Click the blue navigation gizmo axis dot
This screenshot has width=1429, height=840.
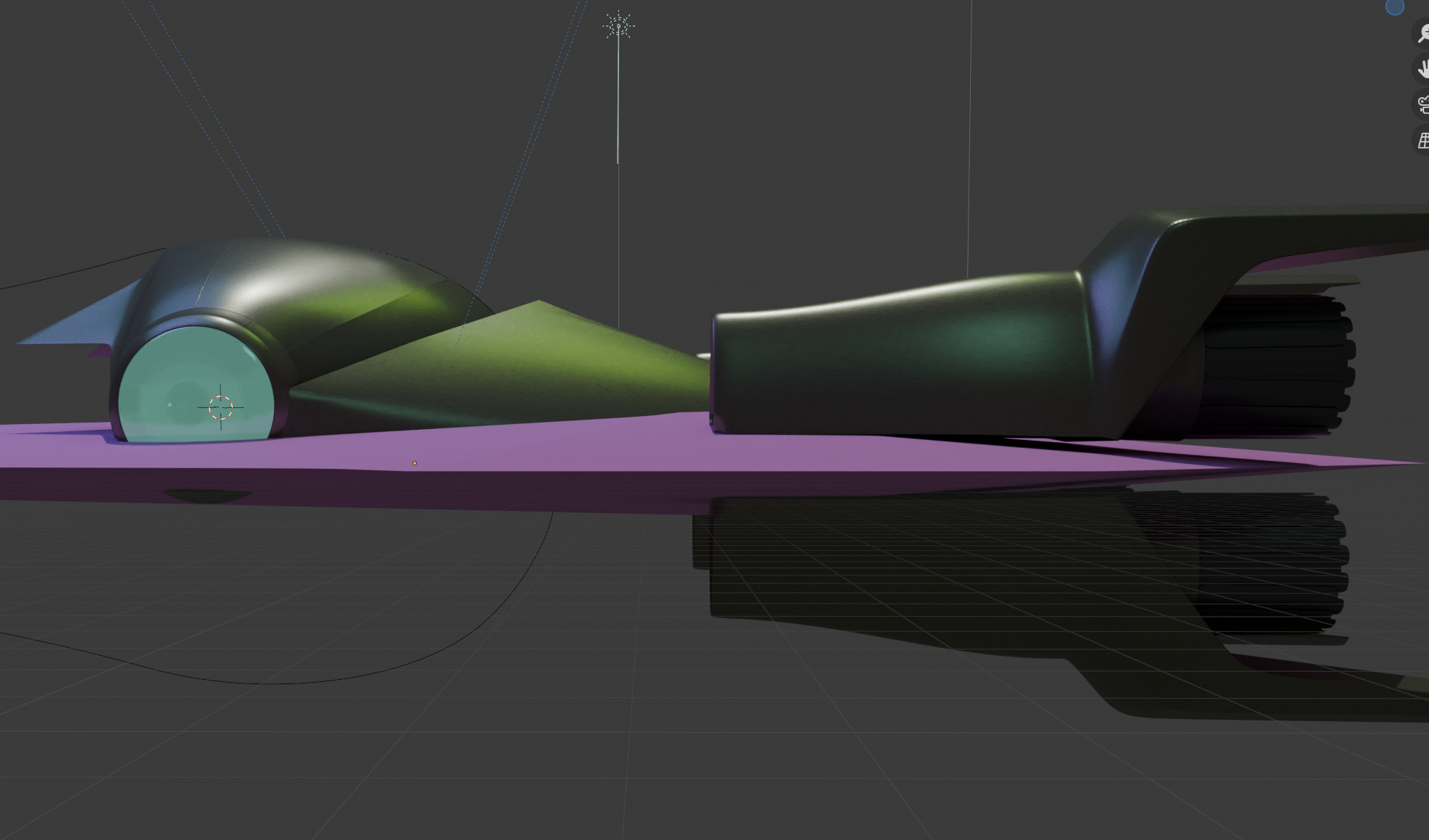(x=1394, y=7)
